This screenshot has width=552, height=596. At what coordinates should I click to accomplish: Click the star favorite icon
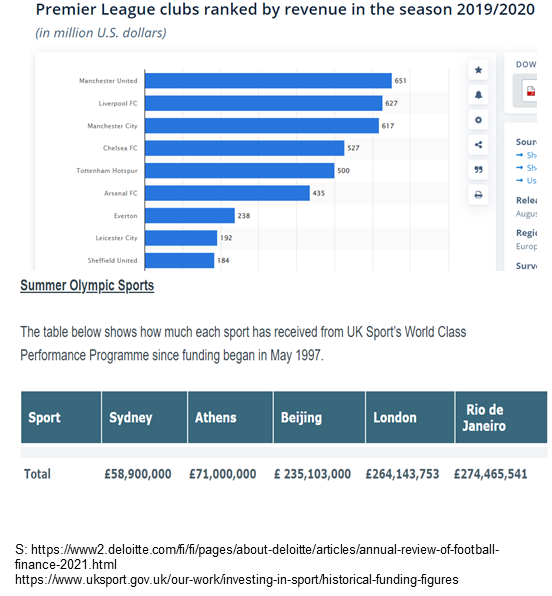(x=478, y=70)
